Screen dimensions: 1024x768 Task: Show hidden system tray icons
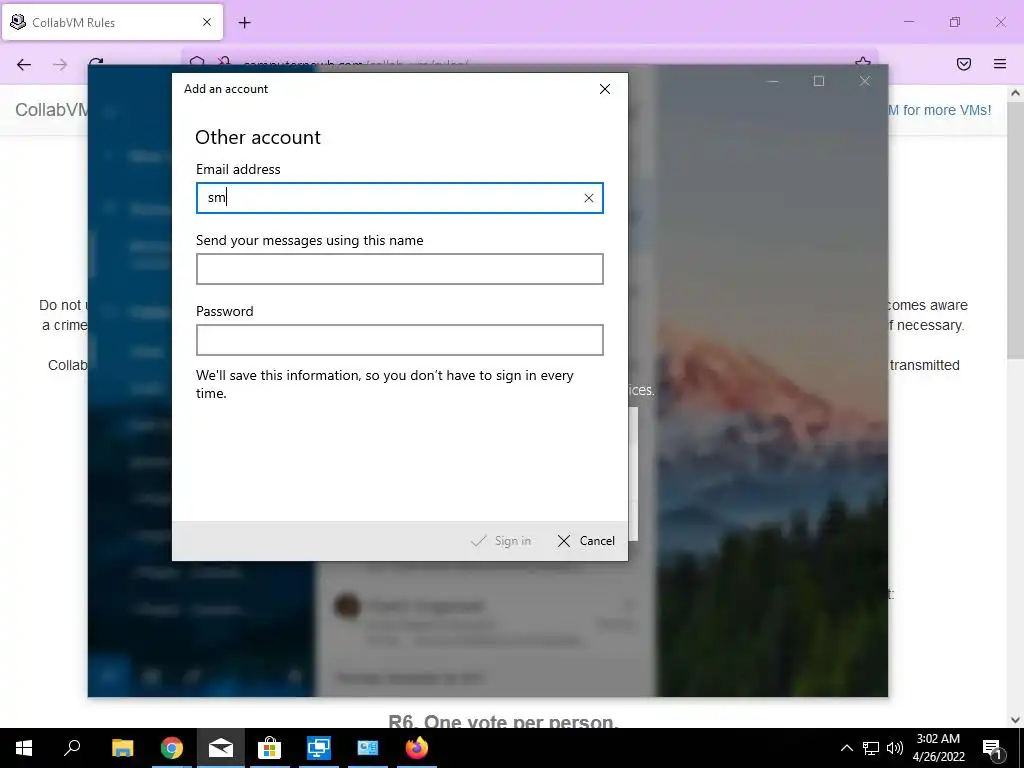pos(846,748)
